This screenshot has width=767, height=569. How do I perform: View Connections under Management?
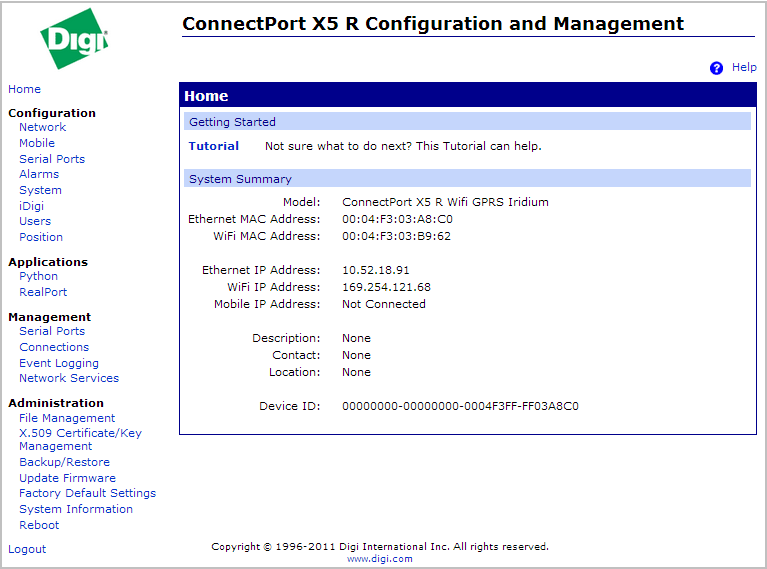coord(54,347)
